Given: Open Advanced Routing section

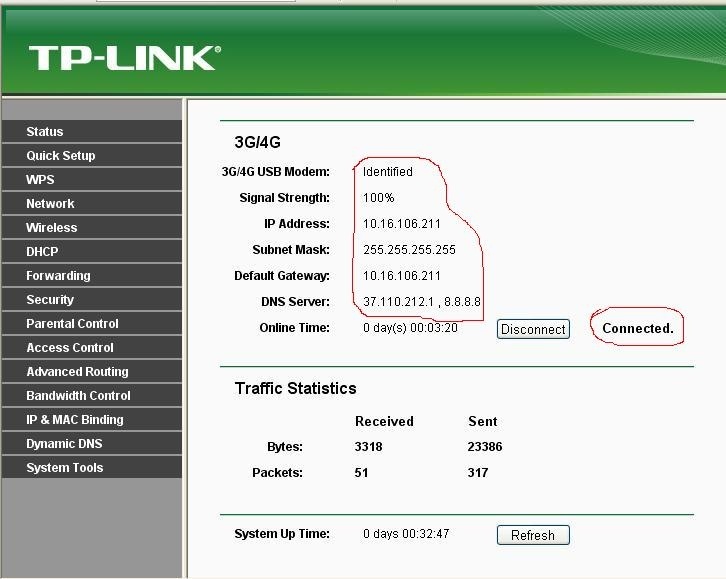Looking at the screenshot, I should click(x=77, y=372).
